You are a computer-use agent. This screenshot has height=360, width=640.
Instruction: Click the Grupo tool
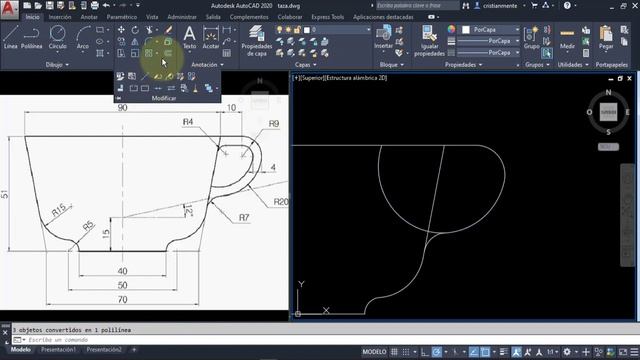[531, 38]
